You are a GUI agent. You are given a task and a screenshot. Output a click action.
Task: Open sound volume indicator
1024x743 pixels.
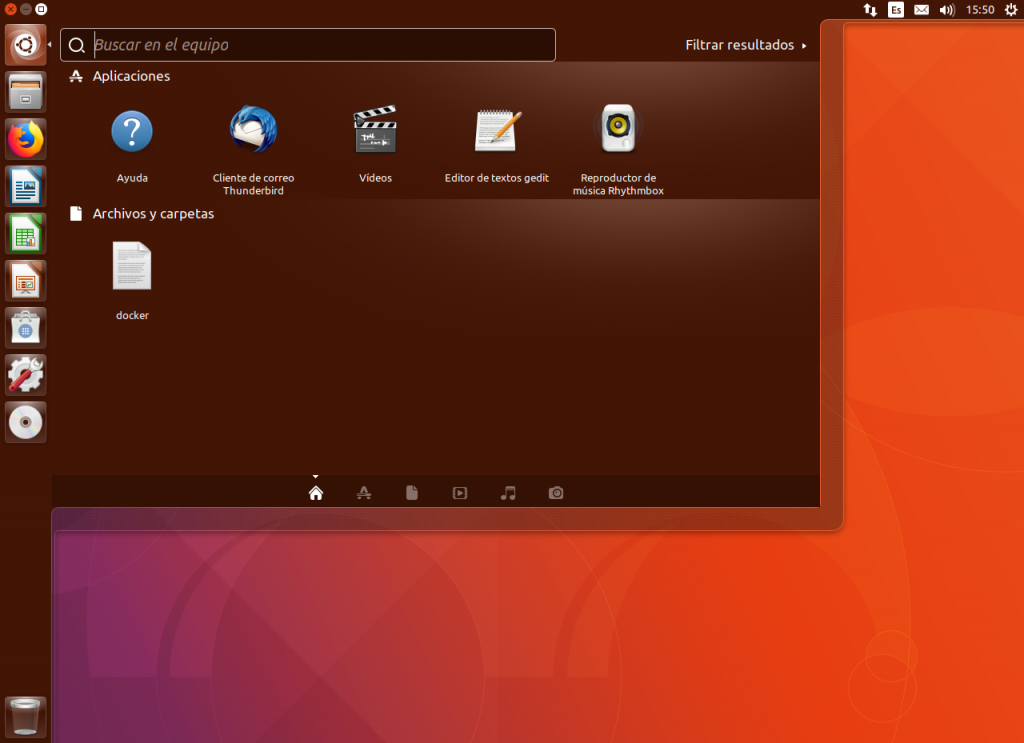point(947,10)
